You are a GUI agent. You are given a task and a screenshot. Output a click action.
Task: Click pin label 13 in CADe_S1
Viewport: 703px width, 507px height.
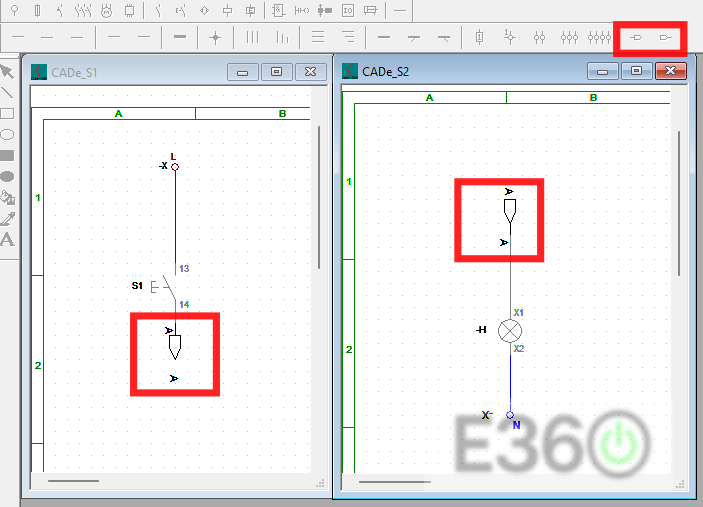click(x=184, y=269)
